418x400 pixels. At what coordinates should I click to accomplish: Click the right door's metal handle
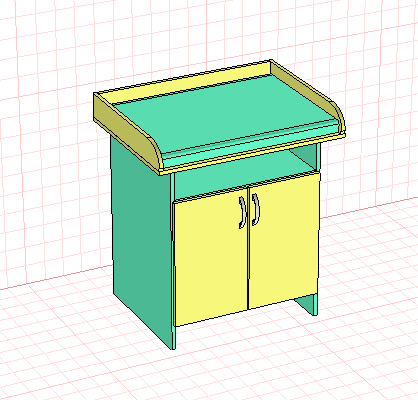[x=256, y=210]
